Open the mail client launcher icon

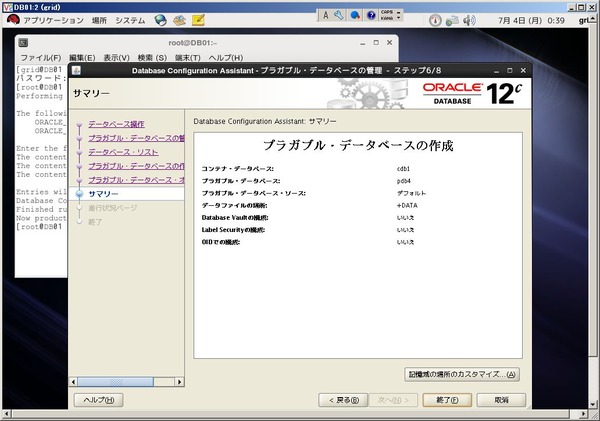point(179,20)
